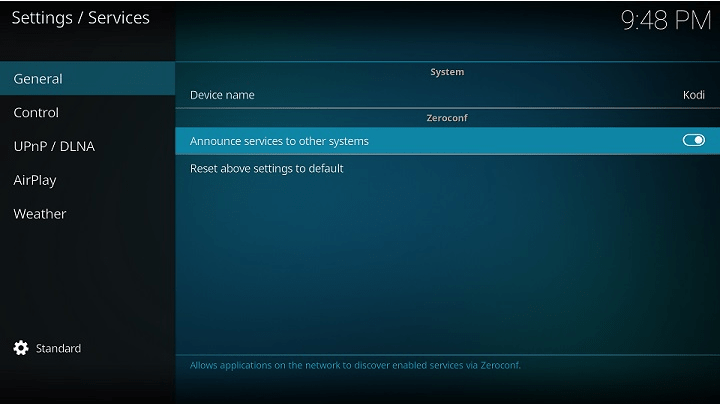Click the Standard settings level gear icon

tap(21, 348)
